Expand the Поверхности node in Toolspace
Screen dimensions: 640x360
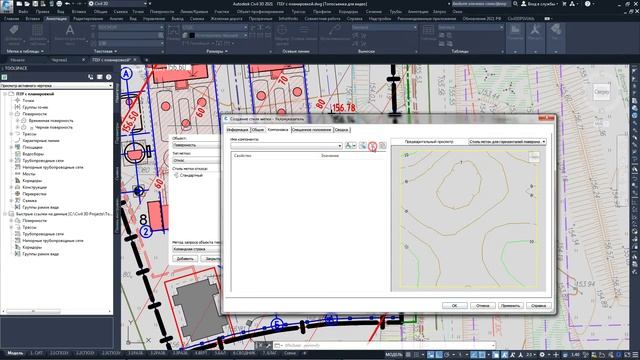[11, 114]
